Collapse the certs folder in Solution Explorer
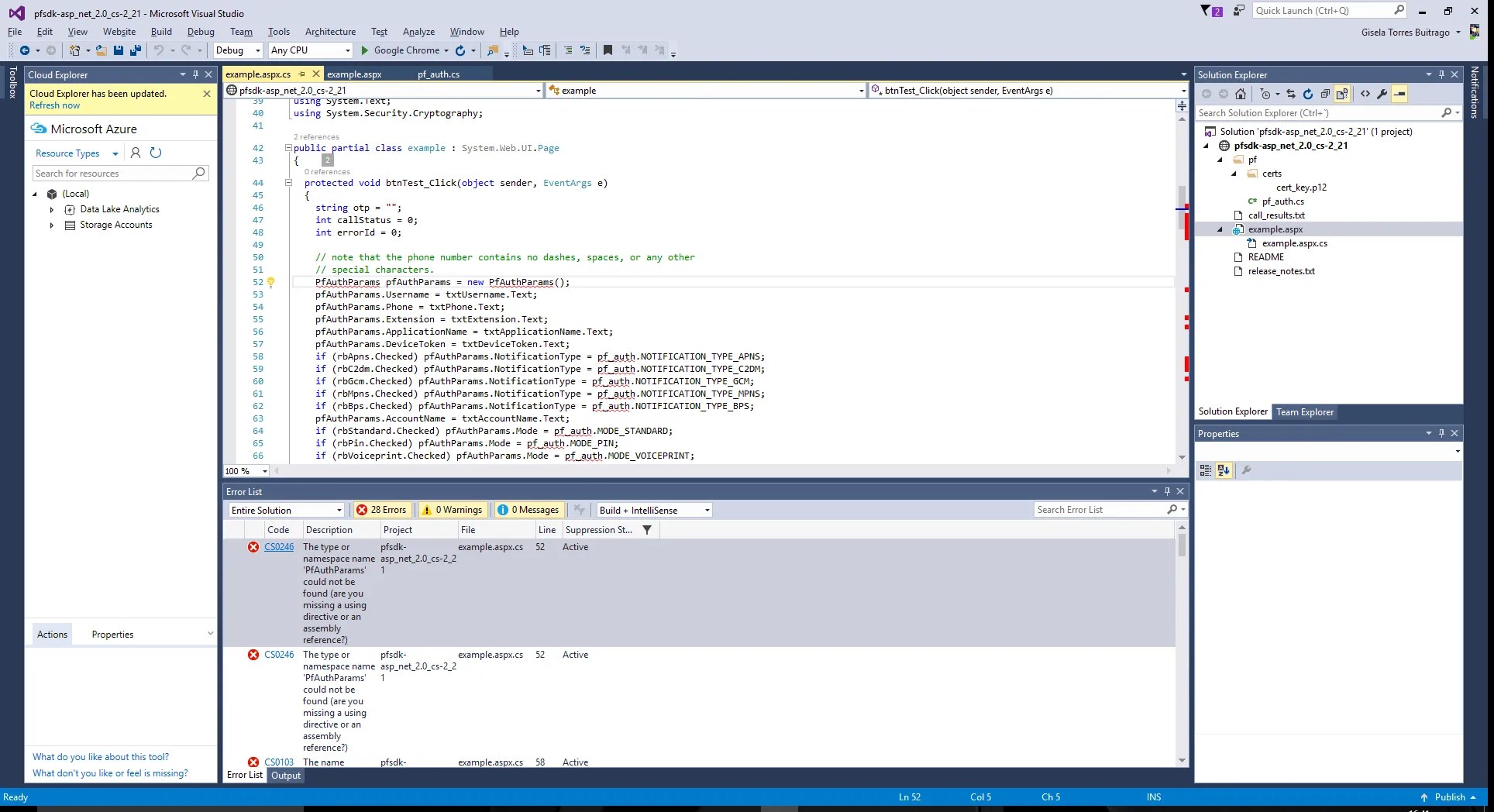The height and width of the screenshot is (812, 1494). 1234,174
